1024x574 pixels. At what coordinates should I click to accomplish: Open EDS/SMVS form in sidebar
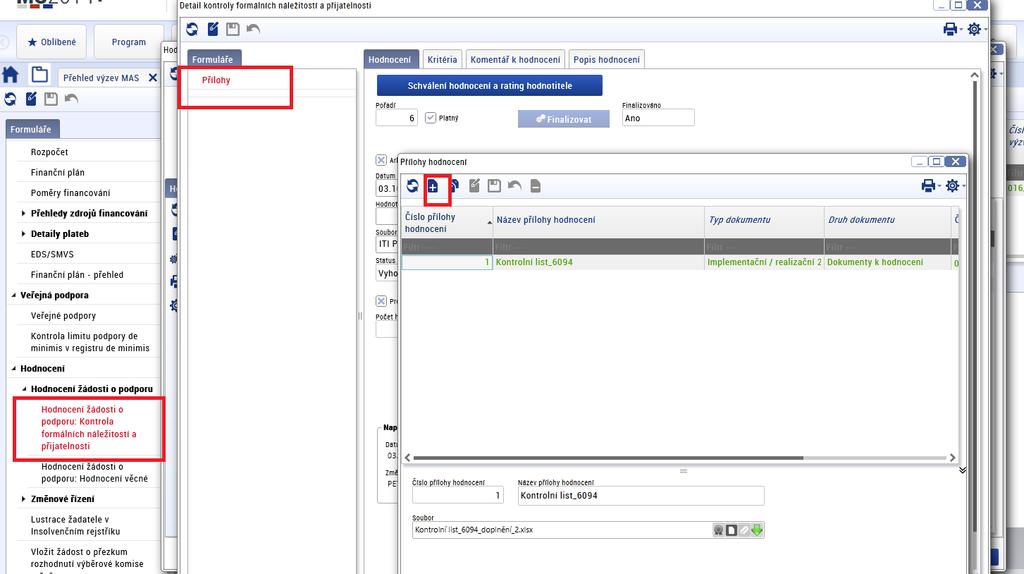point(52,254)
